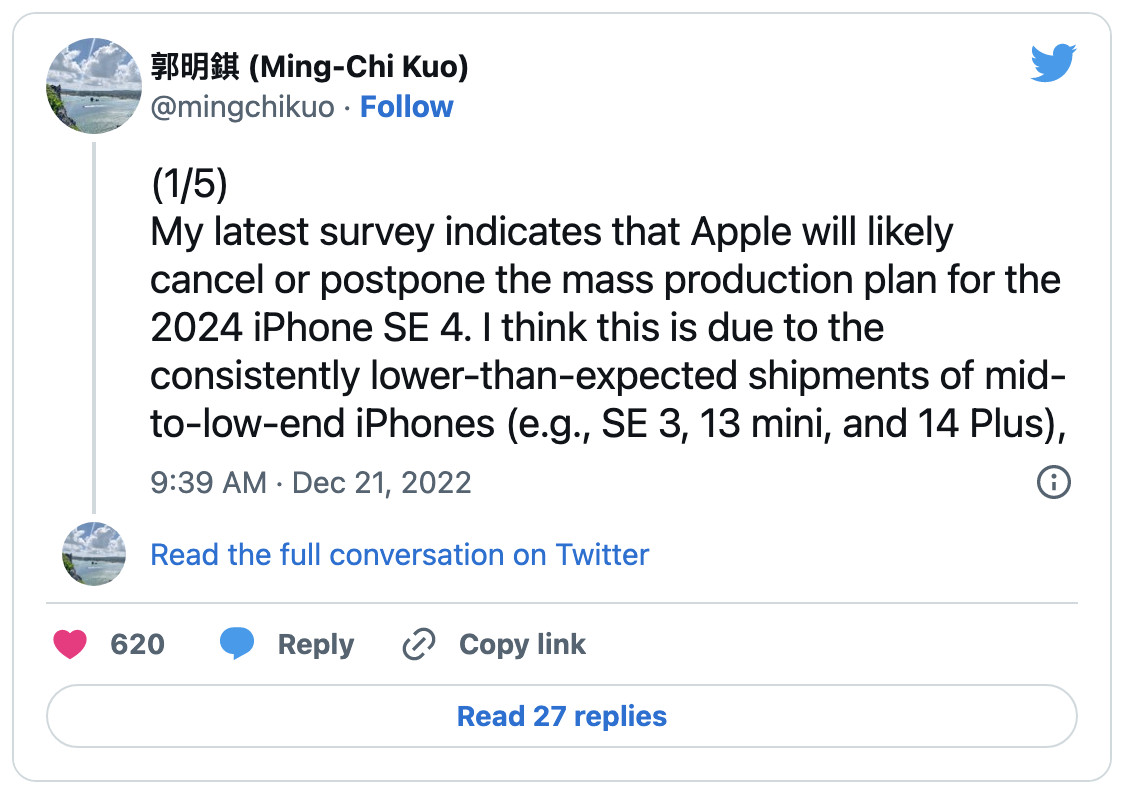
Task: Click the Read 27 replies button
Action: point(562,715)
